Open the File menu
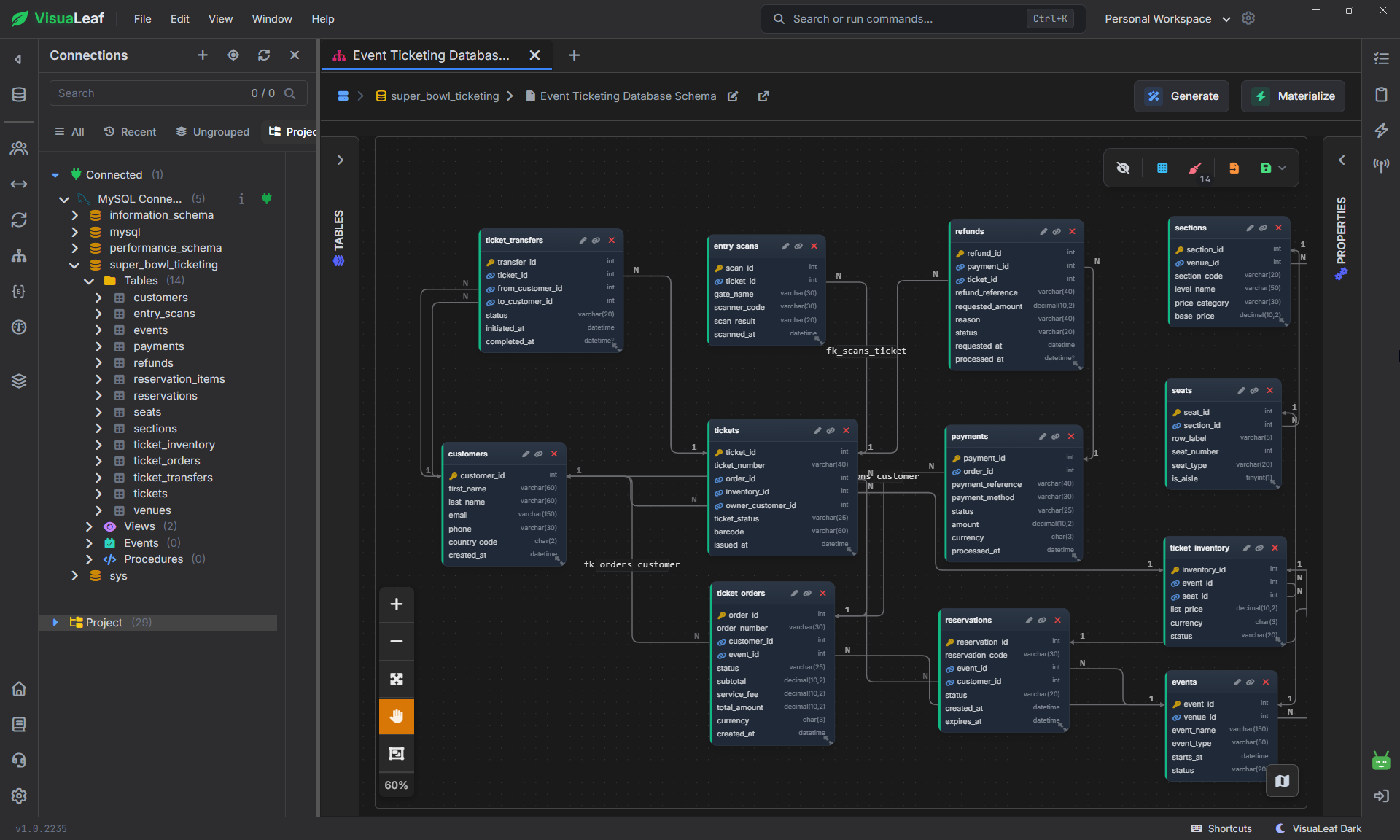 click(x=143, y=19)
